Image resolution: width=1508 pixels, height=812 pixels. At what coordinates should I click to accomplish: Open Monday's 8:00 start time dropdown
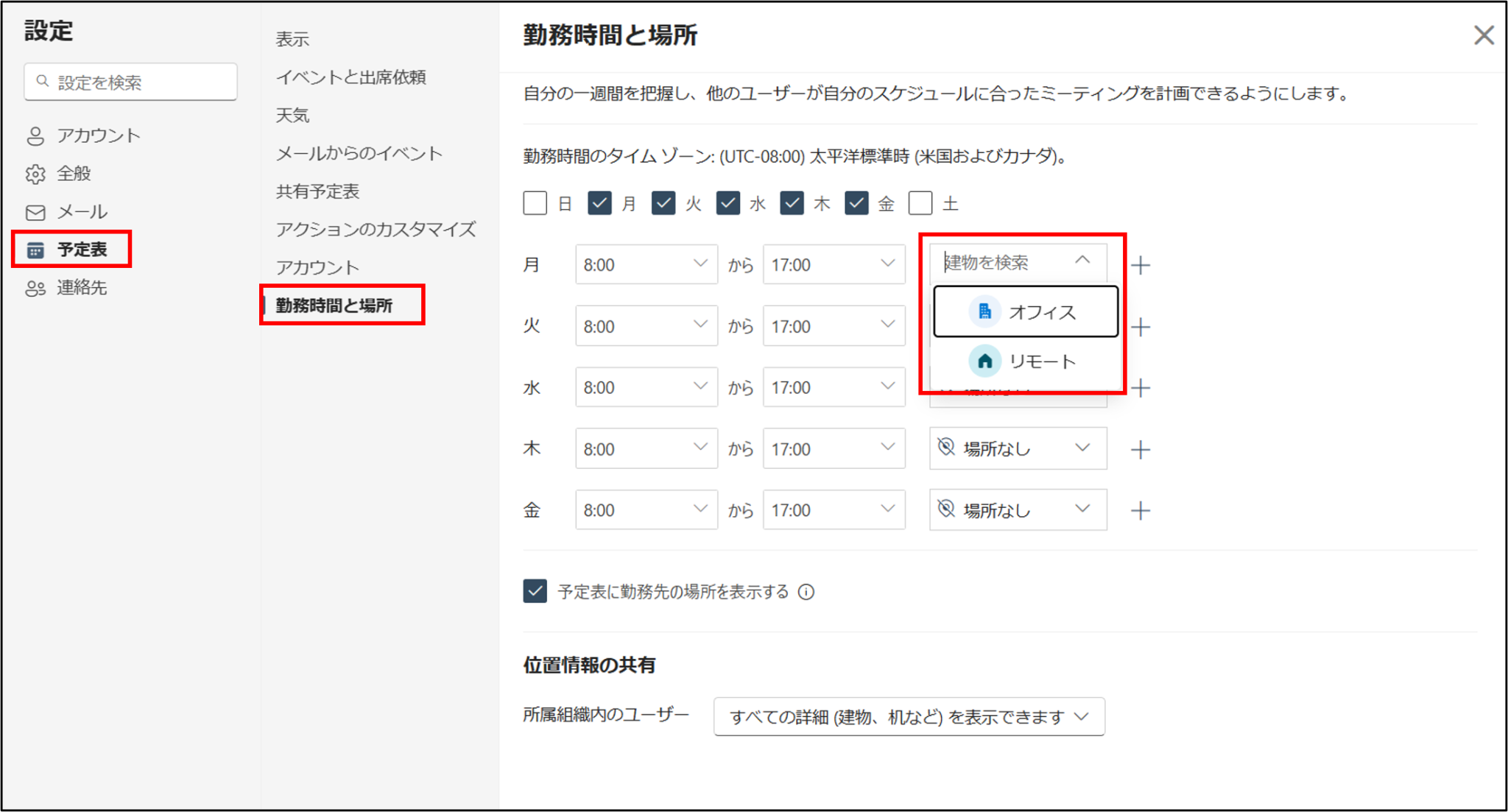pyautogui.click(x=646, y=264)
